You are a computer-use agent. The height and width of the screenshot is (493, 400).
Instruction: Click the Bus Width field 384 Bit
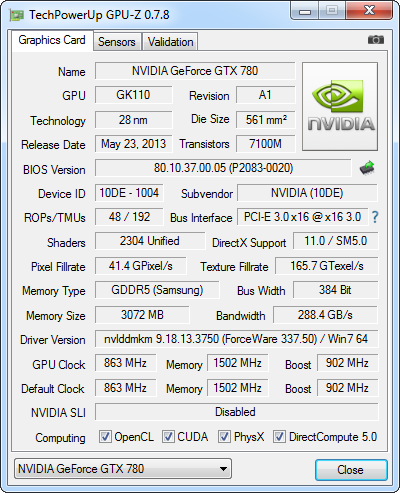[335, 290]
